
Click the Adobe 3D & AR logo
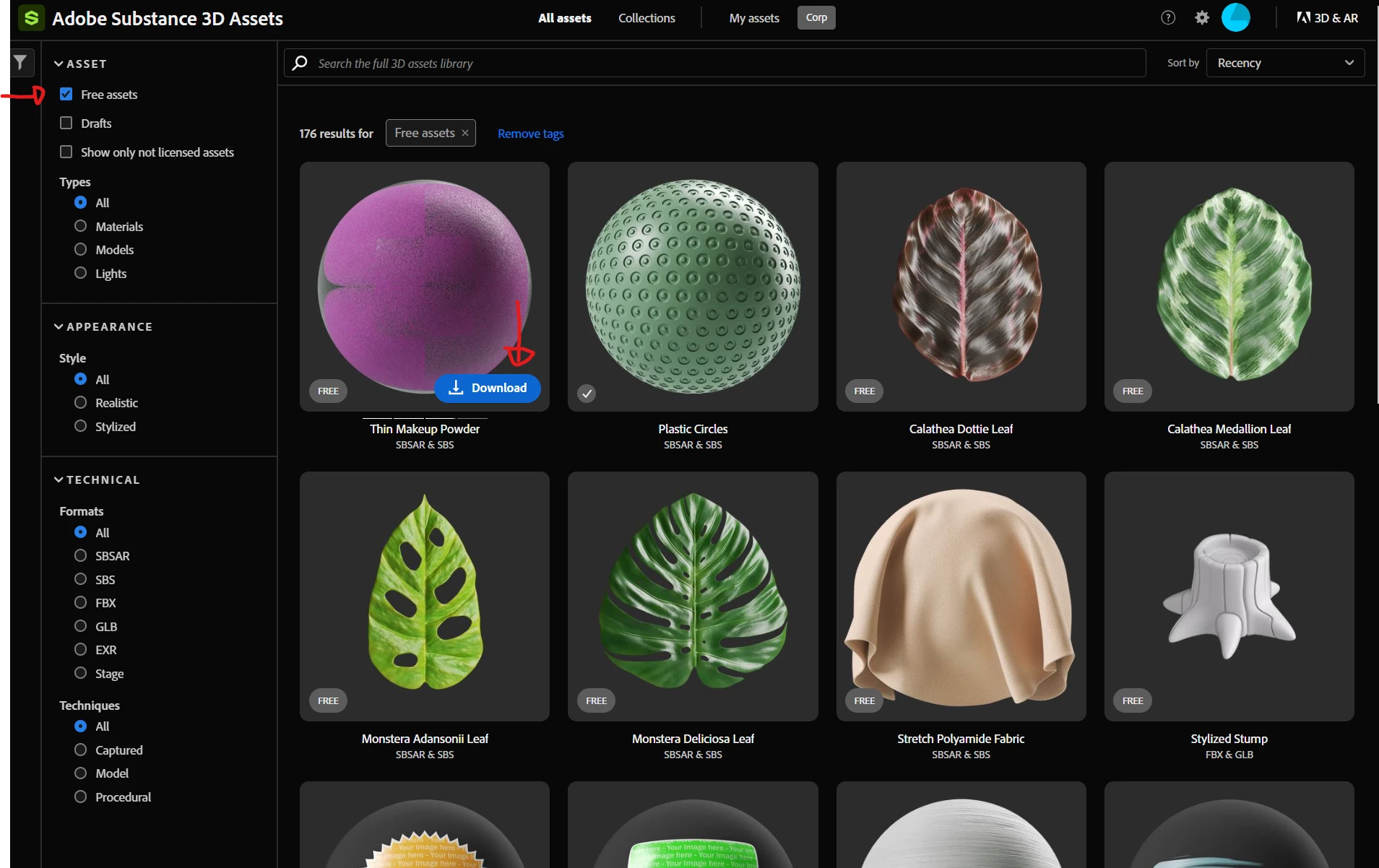[1328, 18]
